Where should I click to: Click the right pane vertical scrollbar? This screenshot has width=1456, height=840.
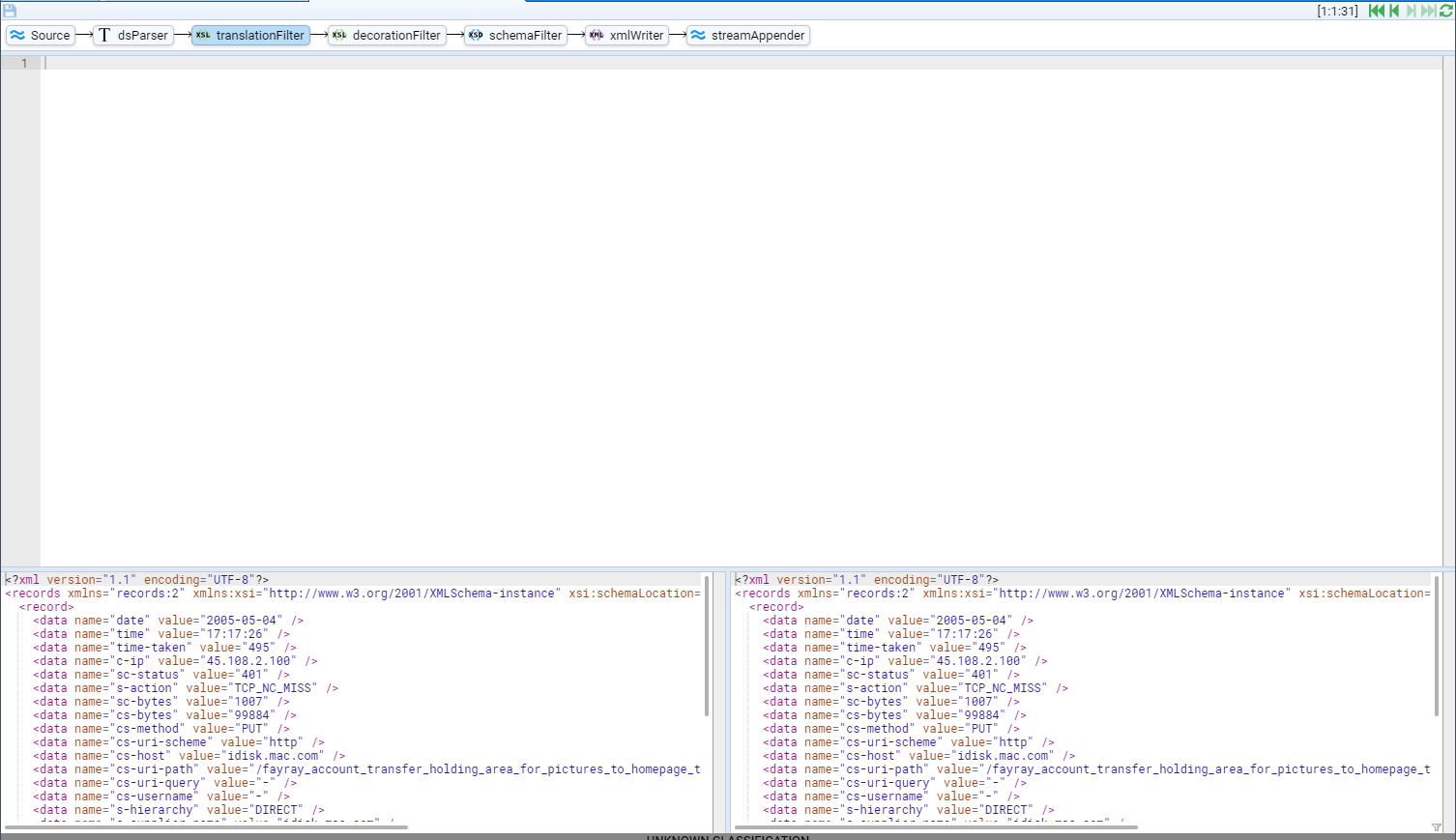click(x=1437, y=646)
